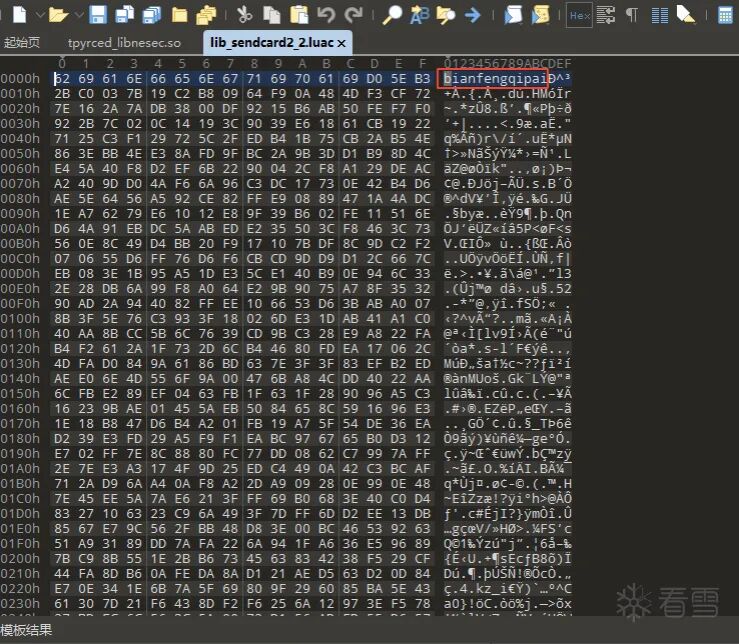Image resolution: width=739 pixels, height=644 pixels.
Task: Click the ASCII column header 0123456789ABCDEF
Action: pyautogui.click(x=507, y=63)
